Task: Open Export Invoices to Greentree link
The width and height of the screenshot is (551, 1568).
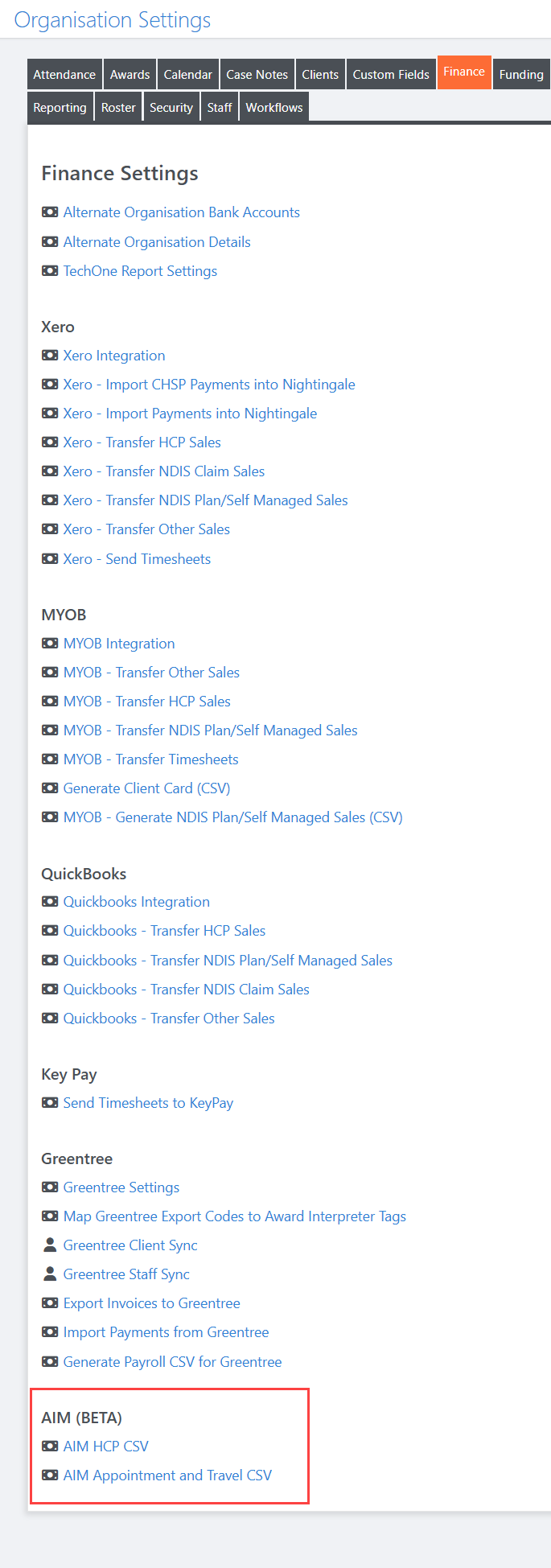Action: tap(152, 1303)
